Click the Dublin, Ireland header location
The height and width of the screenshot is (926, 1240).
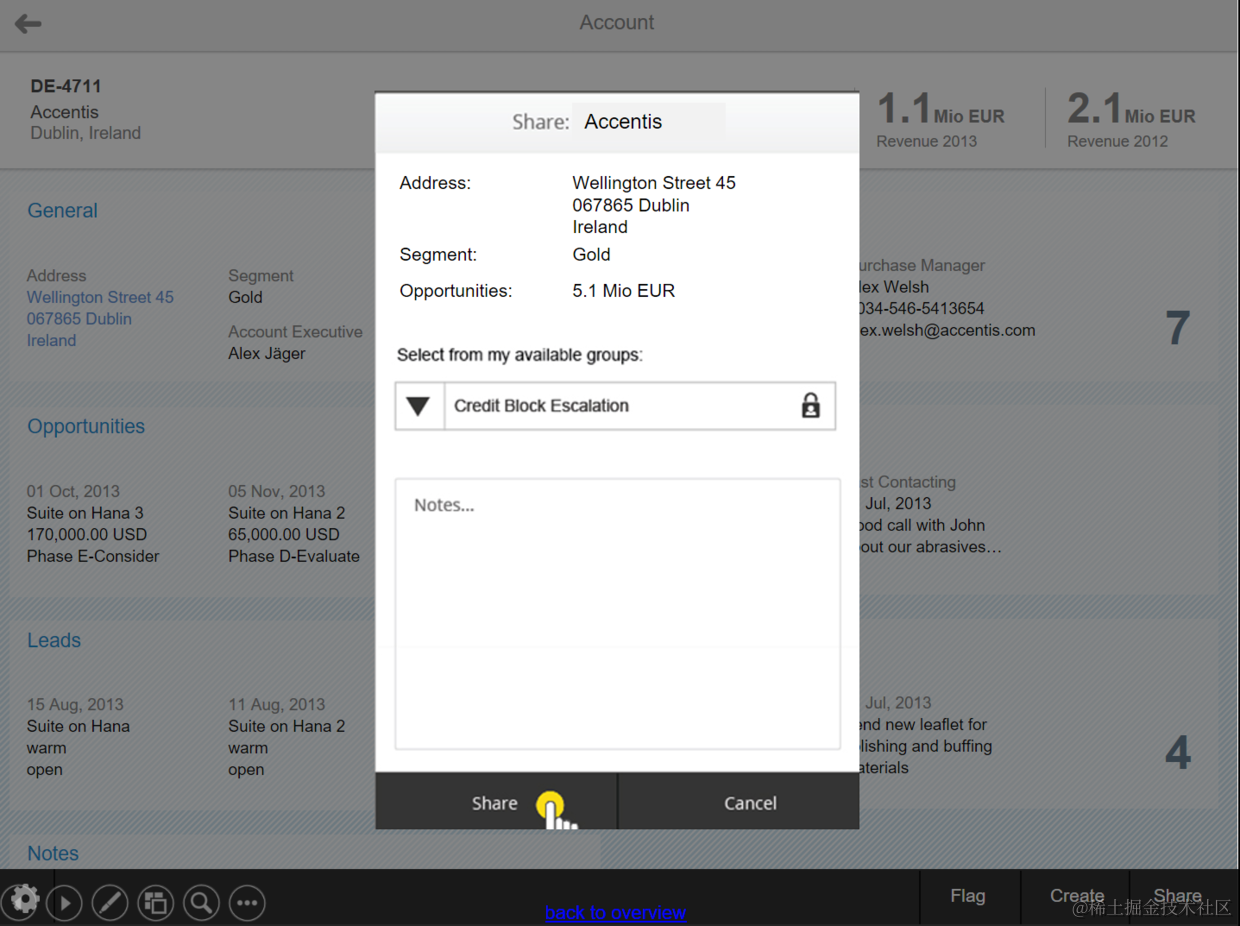tap(85, 133)
